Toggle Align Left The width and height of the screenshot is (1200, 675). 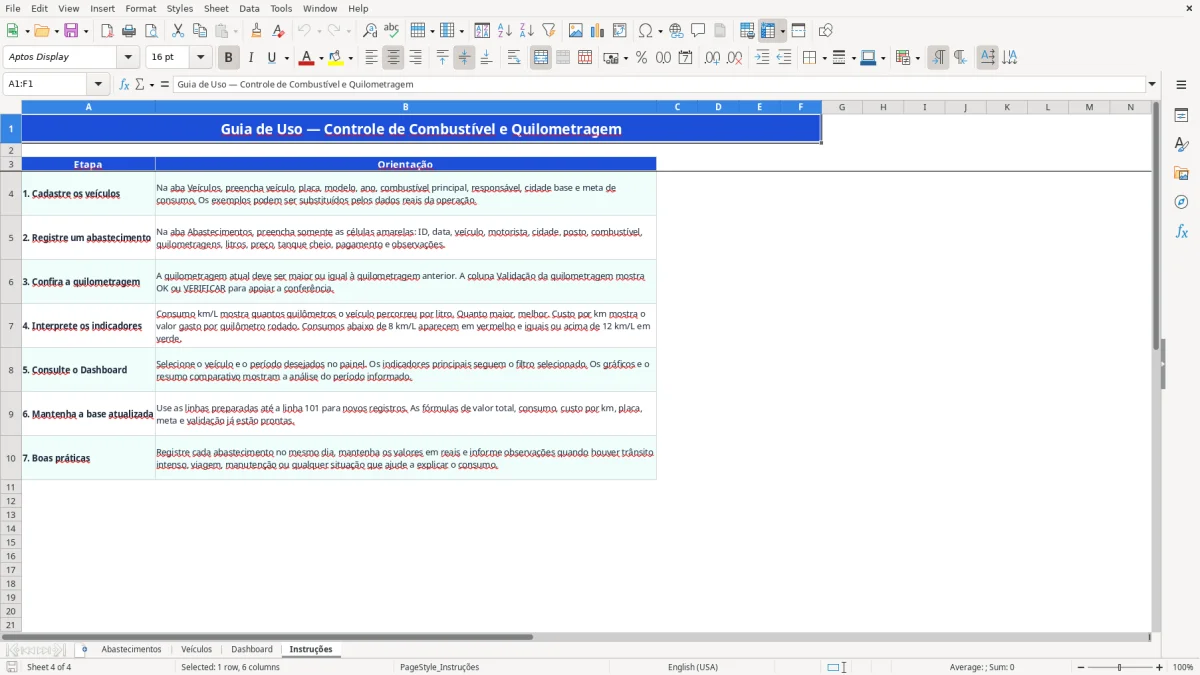pyautogui.click(x=371, y=58)
